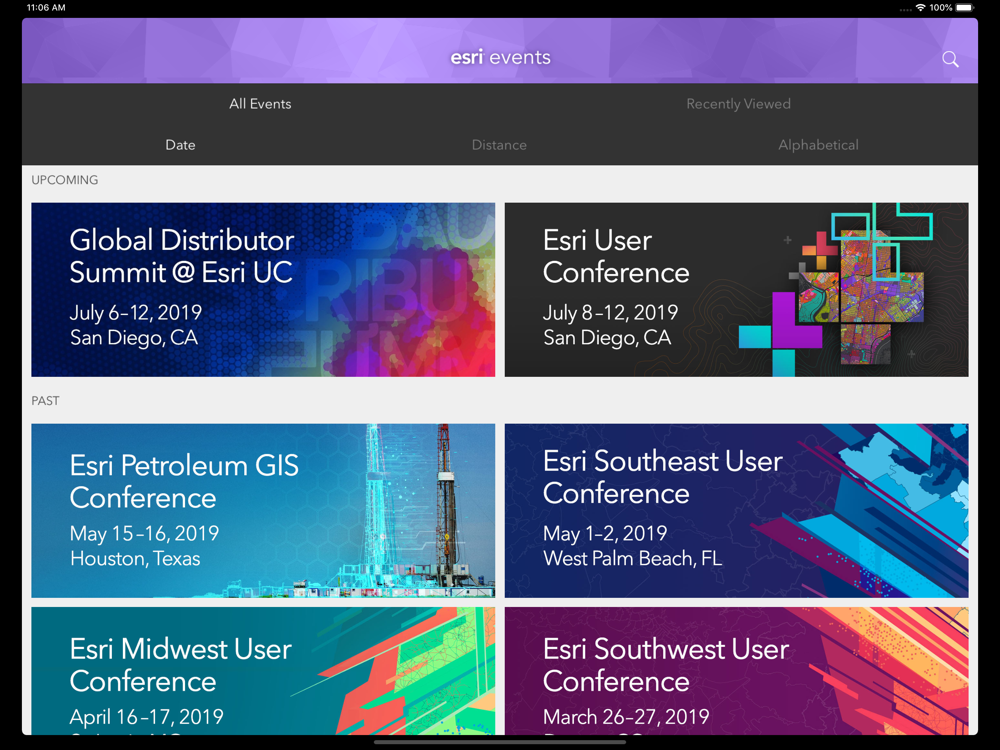
Task: Tap the esri events logo in header
Action: (500, 57)
